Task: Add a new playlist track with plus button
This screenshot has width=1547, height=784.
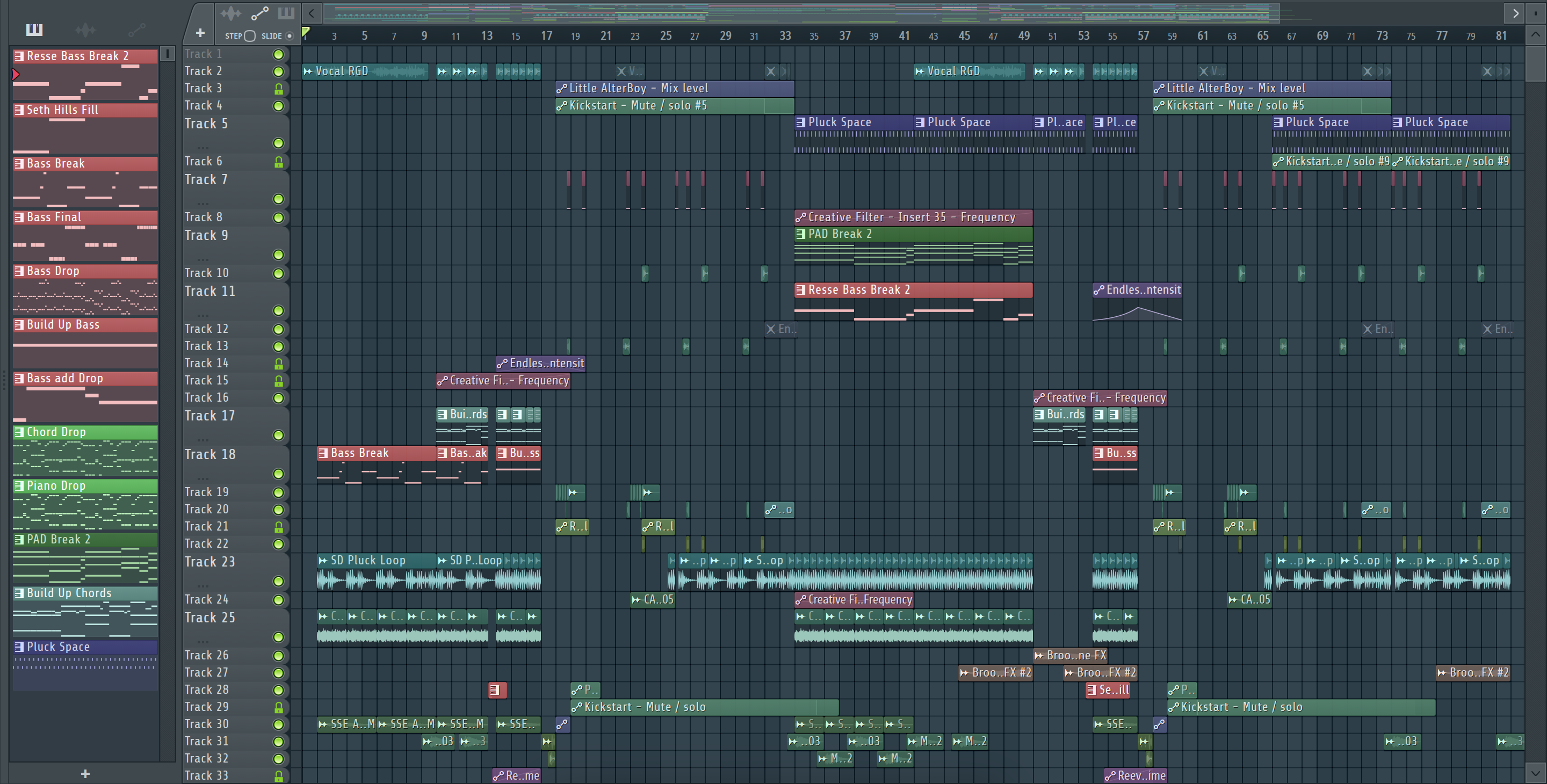Action: tap(200, 33)
